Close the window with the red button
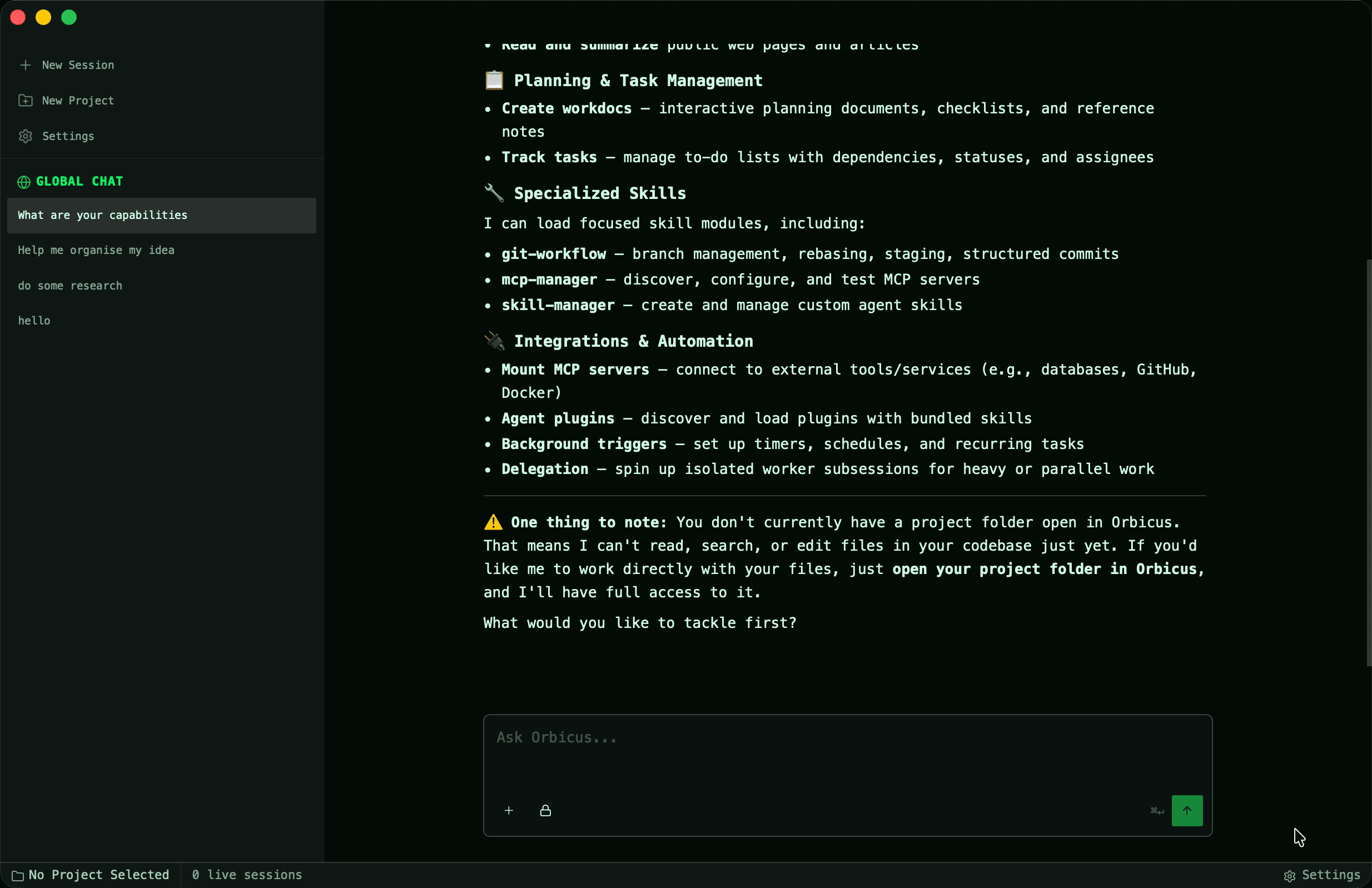 pyautogui.click(x=18, y=17)
